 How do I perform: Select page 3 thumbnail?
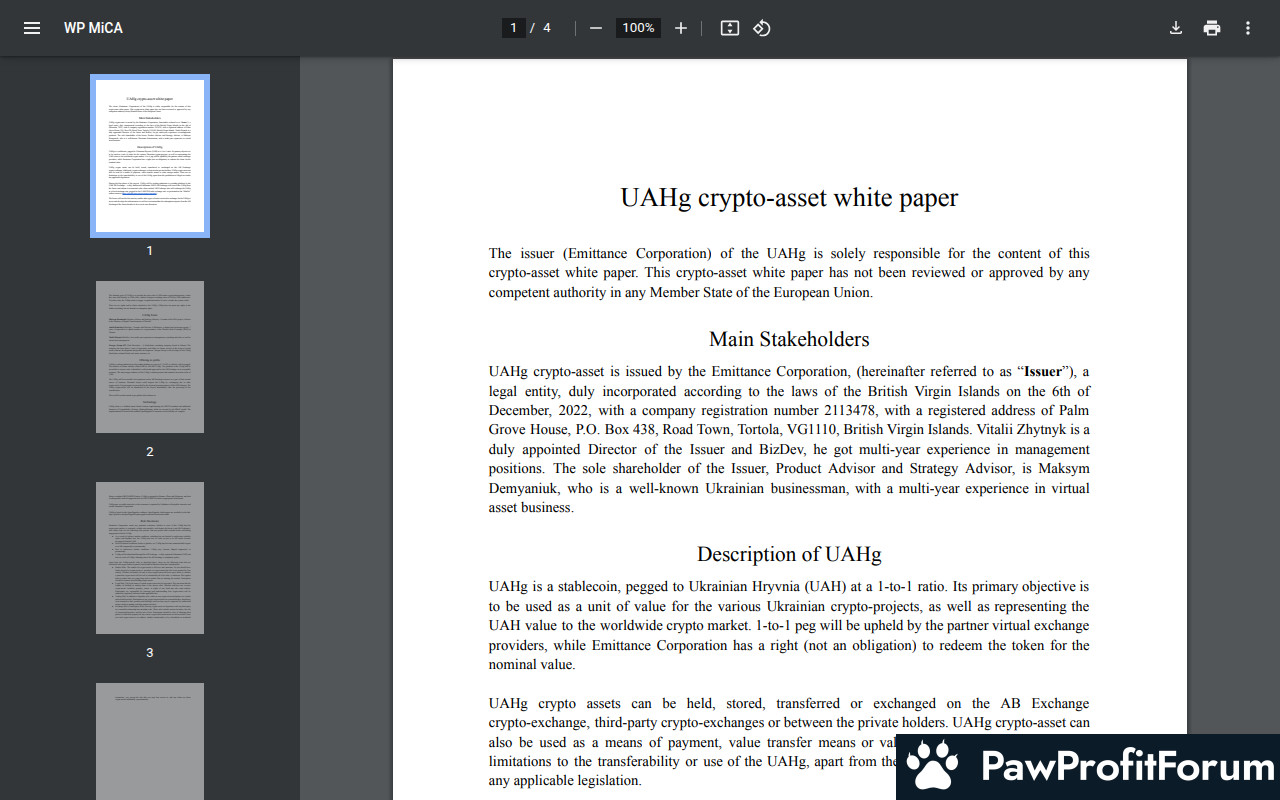pos(150,558)
